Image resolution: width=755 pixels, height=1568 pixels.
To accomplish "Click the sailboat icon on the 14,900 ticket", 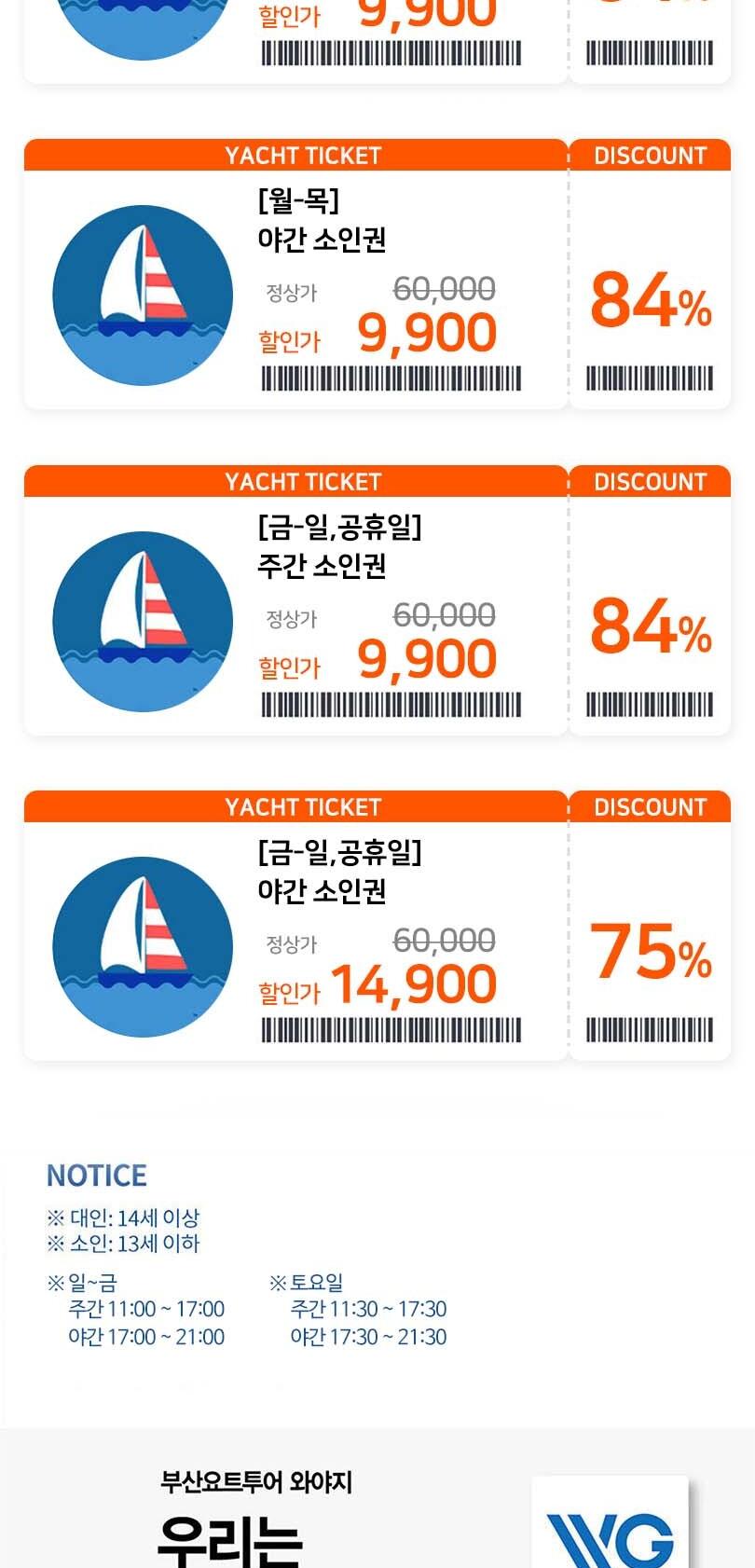I will click(143, 947).
